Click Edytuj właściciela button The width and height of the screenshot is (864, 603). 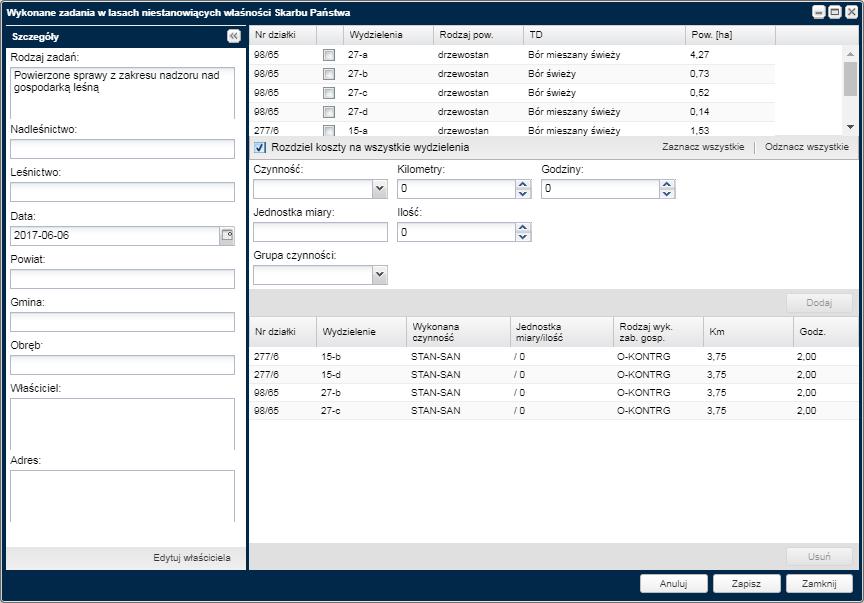(x=192, y=558)
